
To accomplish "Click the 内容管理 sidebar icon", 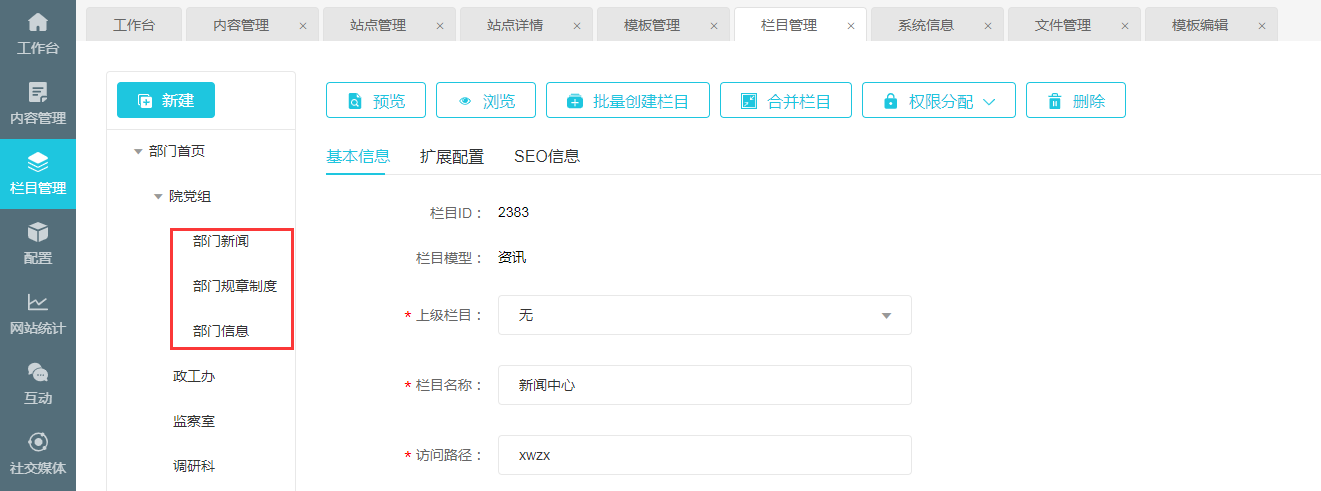I will tap(37, 93).
